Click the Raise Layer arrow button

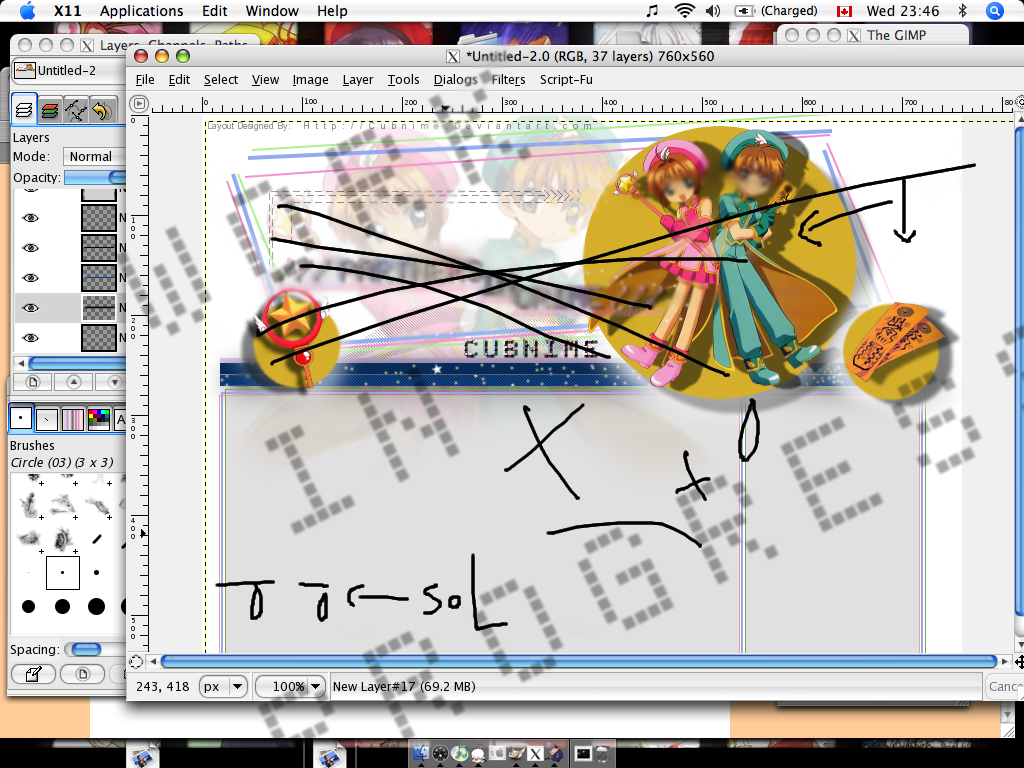coord(74,382)
